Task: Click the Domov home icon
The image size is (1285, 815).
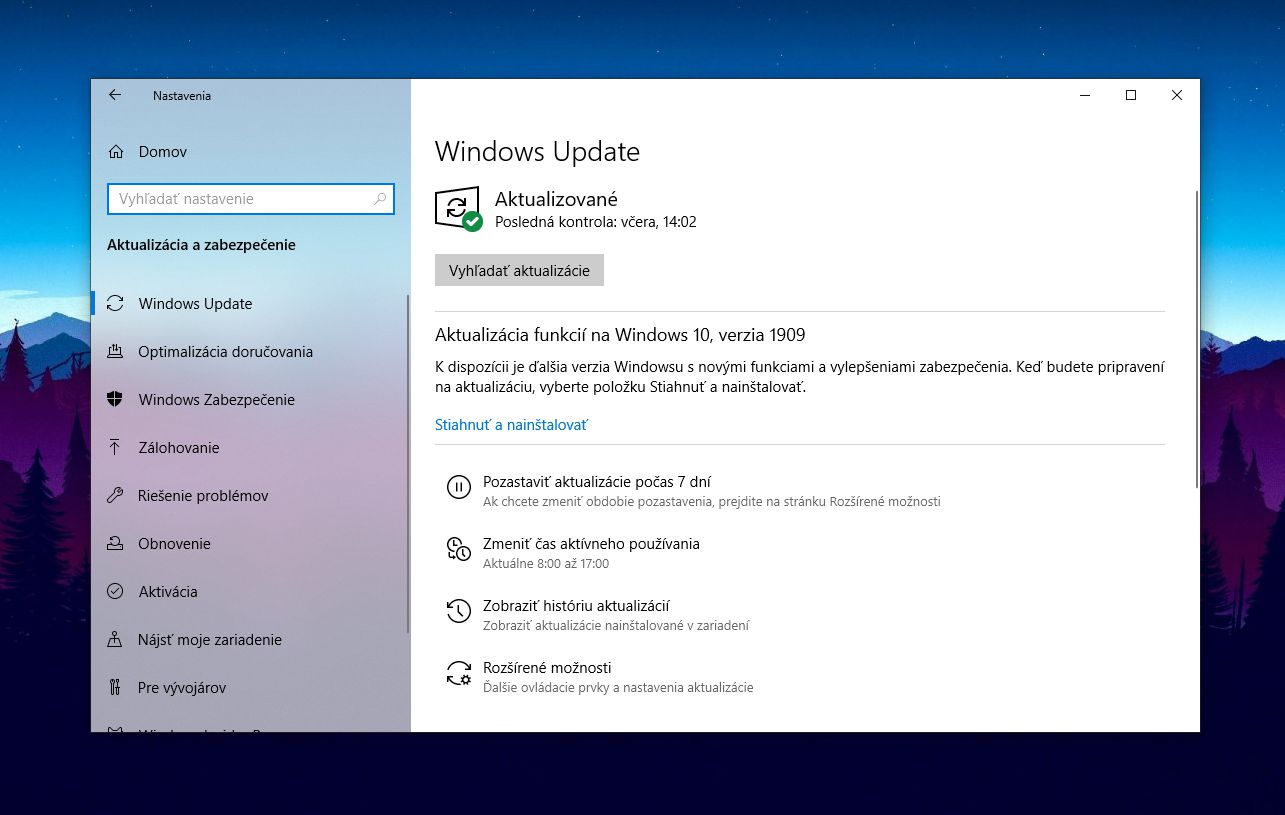Action: pos(116,152)
